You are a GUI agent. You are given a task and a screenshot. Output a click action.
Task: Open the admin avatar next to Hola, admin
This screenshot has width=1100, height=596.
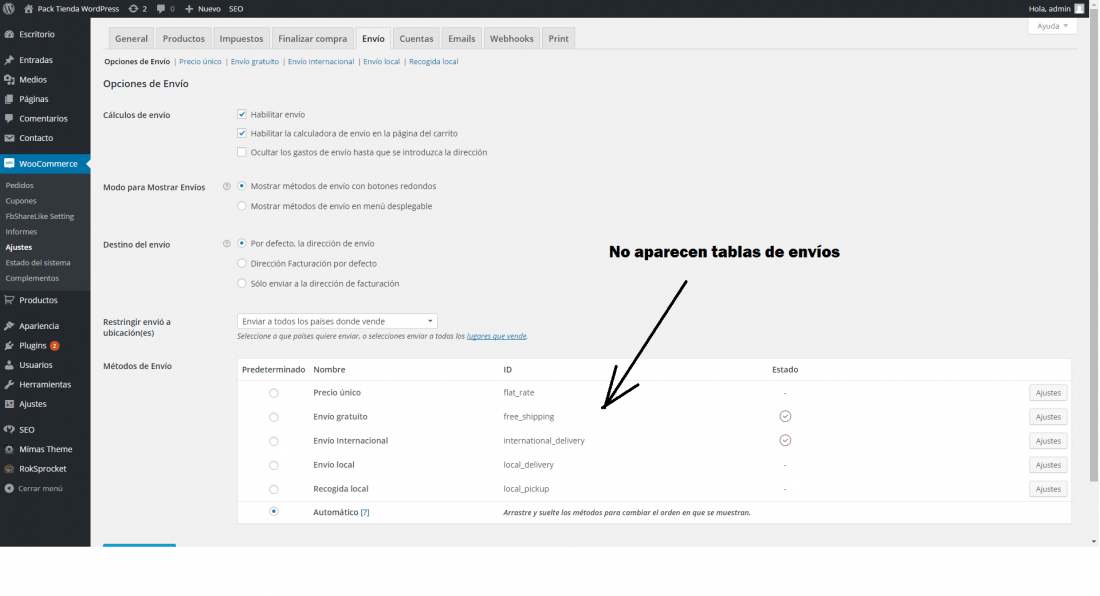[x=1079, y=8]
